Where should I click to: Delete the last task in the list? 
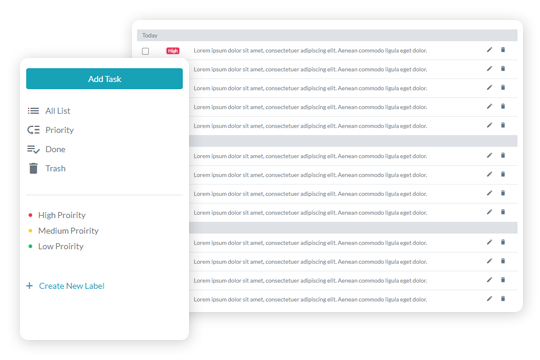click(x=503, y=299)
